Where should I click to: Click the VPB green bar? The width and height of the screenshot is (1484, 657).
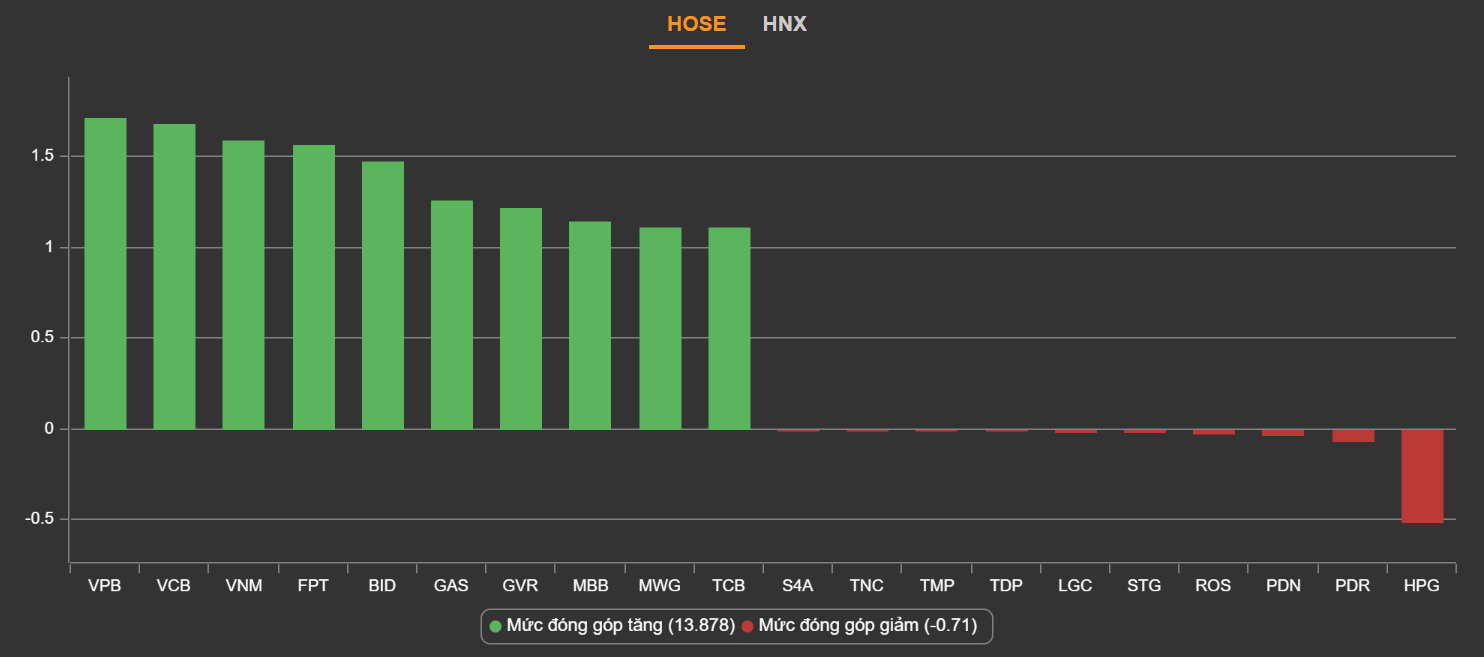(105, 273)
